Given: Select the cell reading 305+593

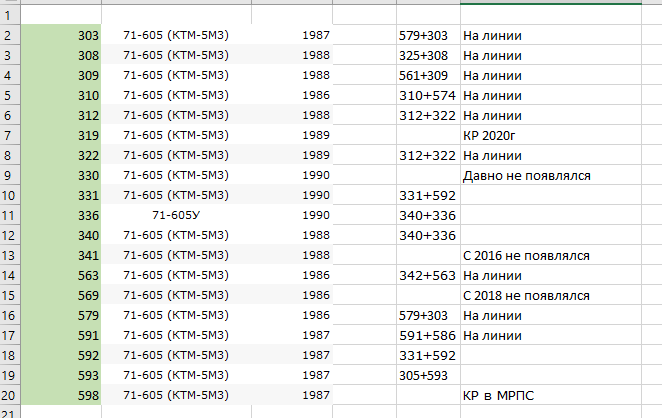Looking at the screenshot, I should tap(427, 375).
